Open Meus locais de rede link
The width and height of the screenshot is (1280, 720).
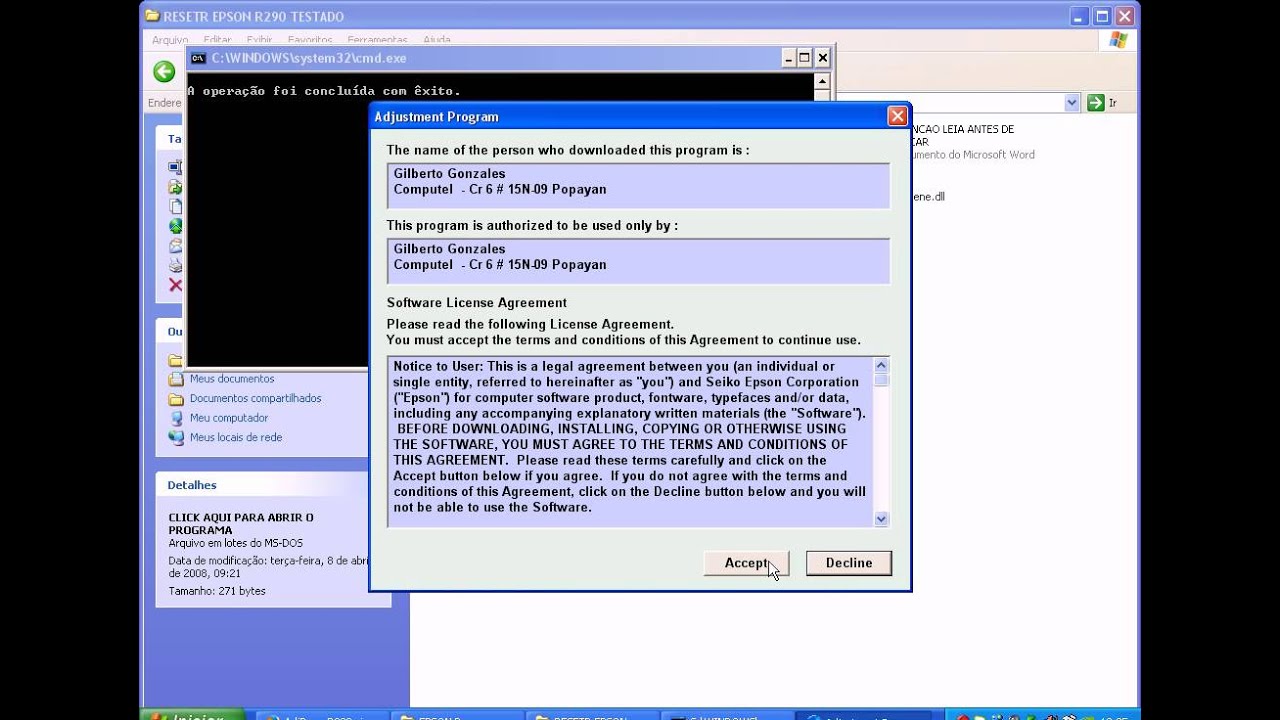point(236,437)
